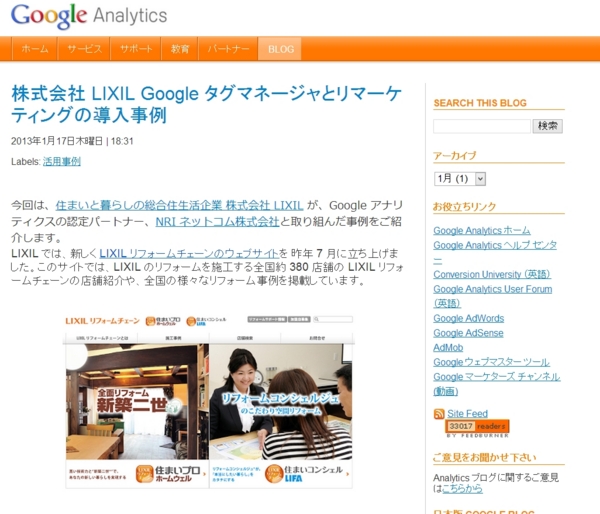Click the こちらから feedback link
600x514 pixels.
pos(462,489)
